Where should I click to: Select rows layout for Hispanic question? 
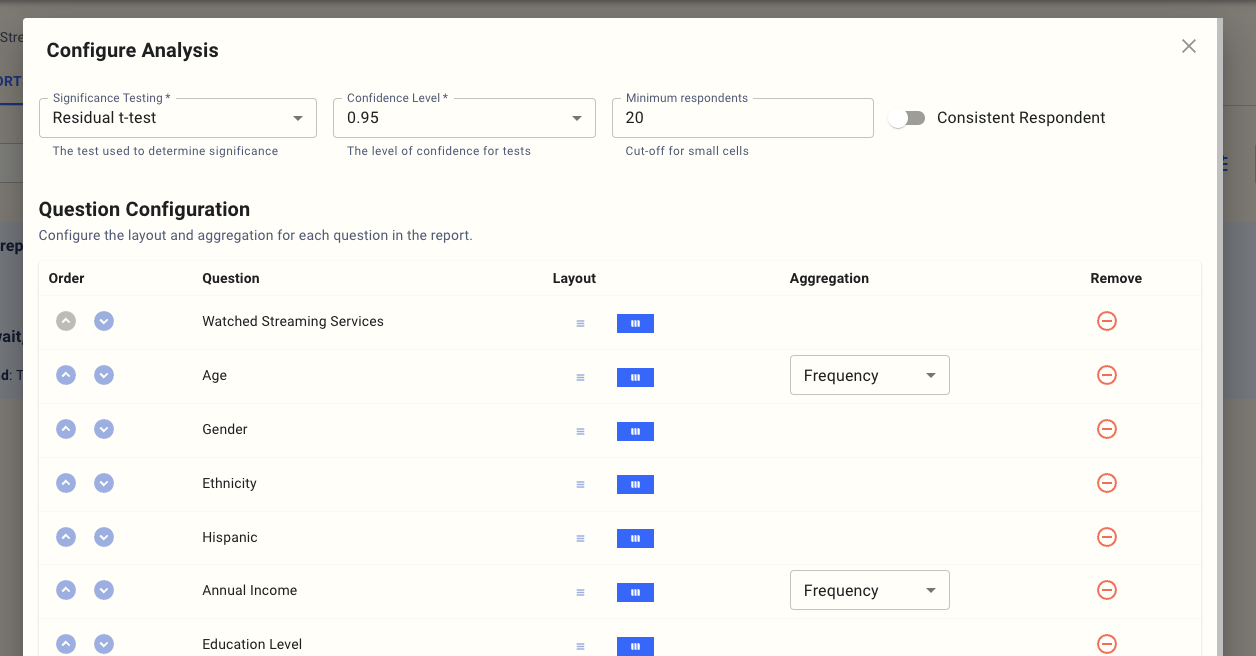[x=580, y=539]
